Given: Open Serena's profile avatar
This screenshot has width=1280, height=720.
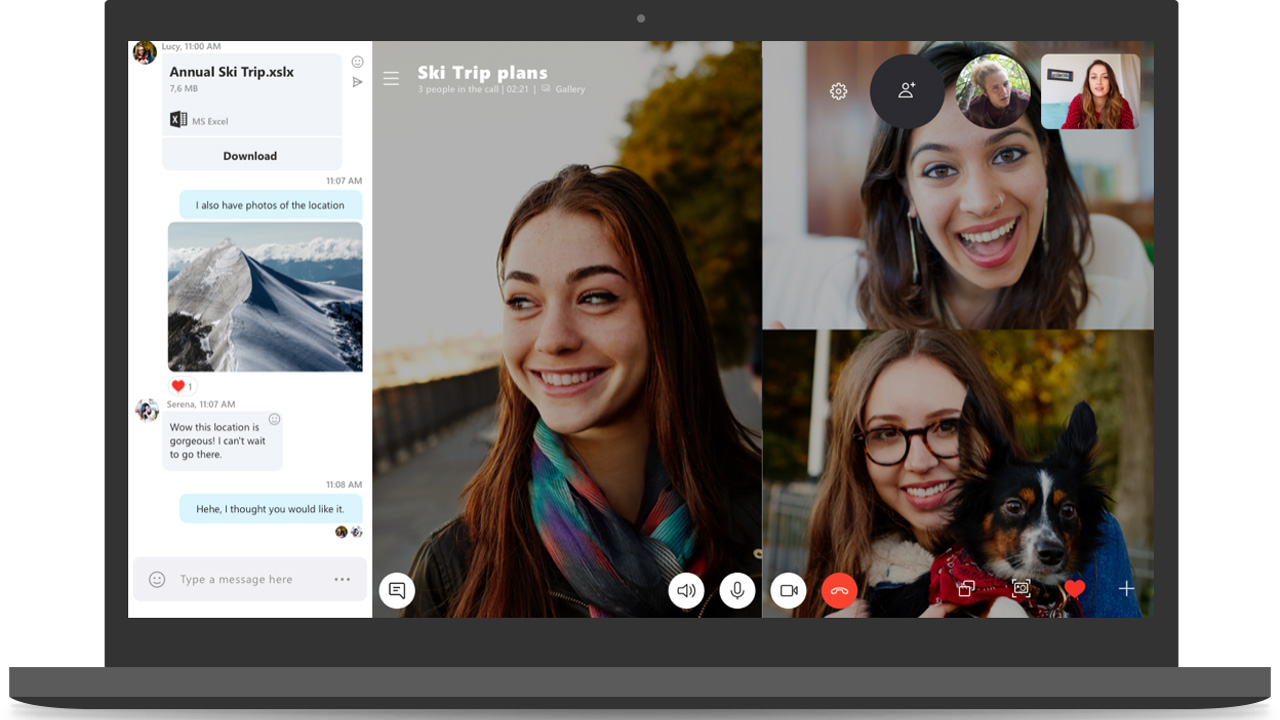Looking at the screenshot, I should (147, 410).
